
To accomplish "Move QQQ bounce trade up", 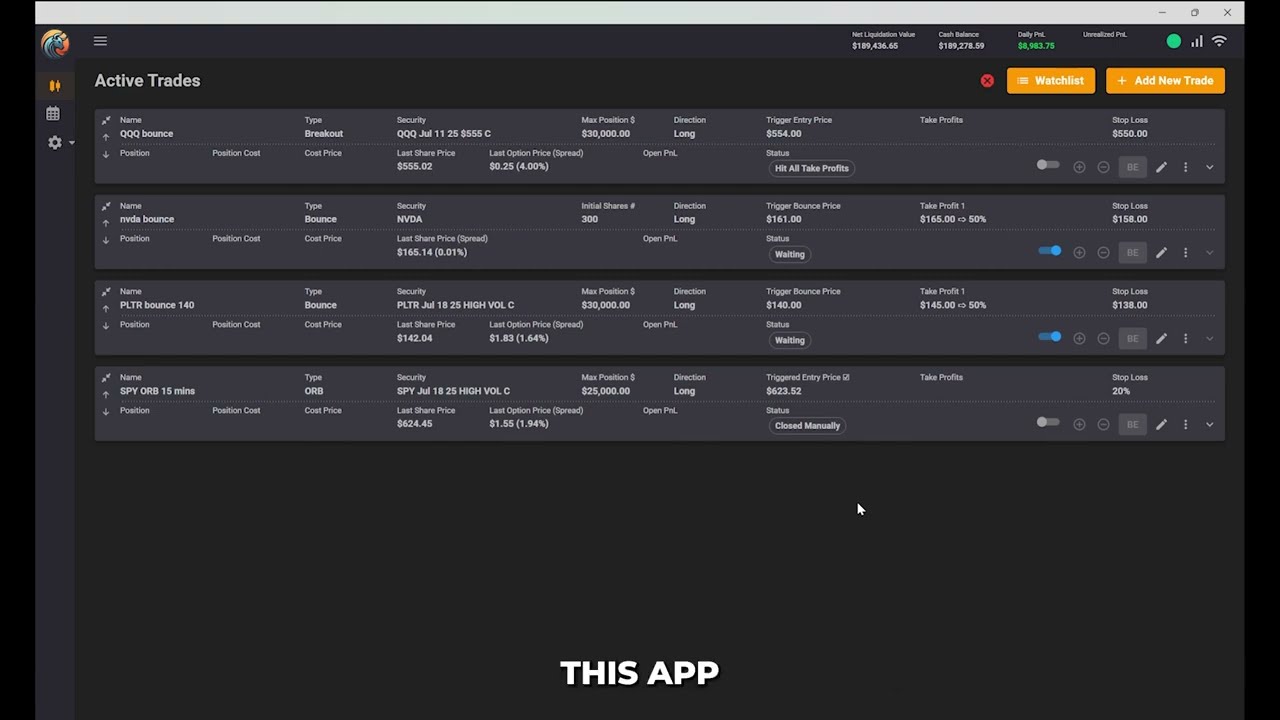I will (x=106, y=137).
